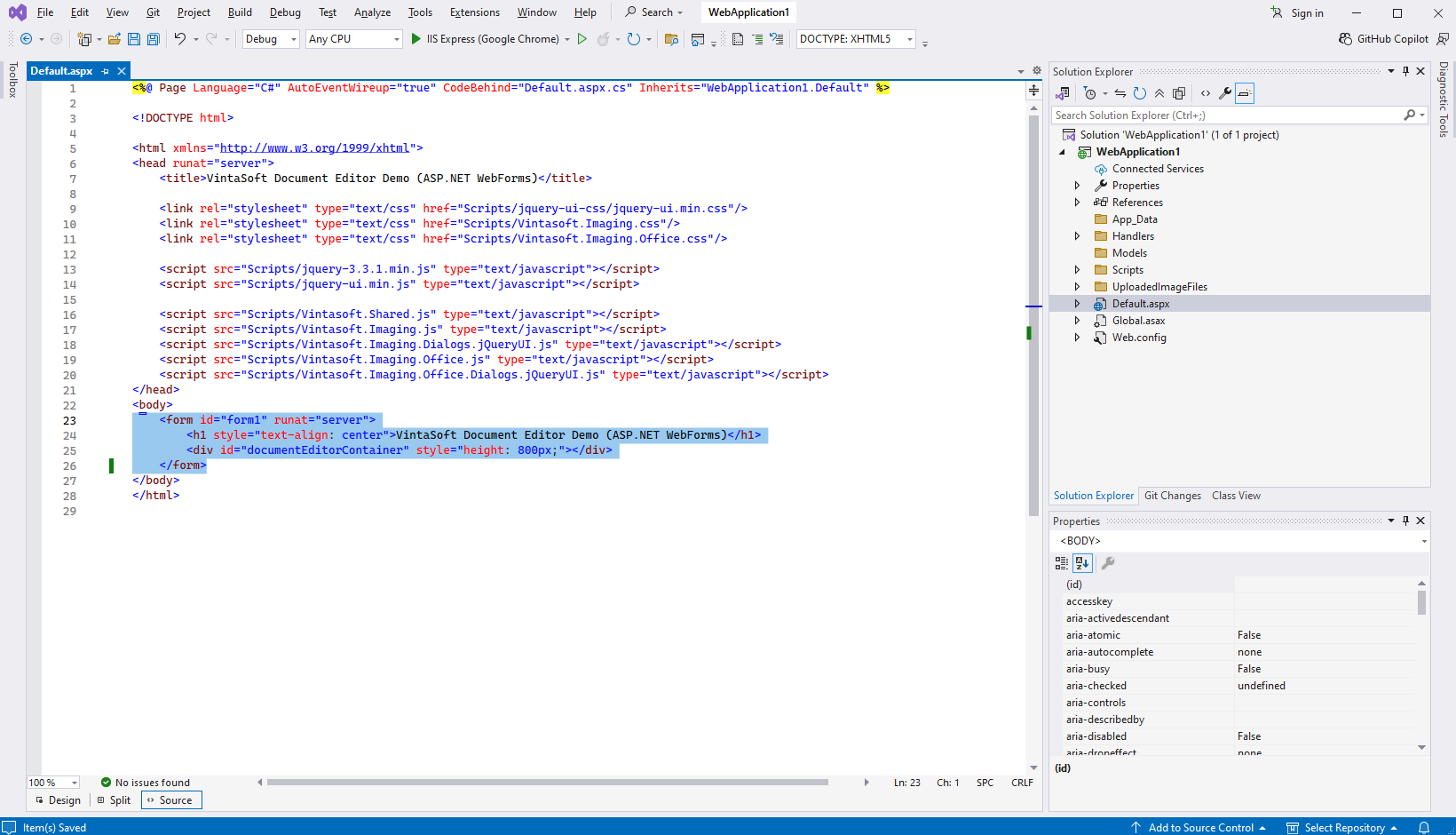This screenshot has height=835, width=1456.
Task: Open the Extensions menu
Action: pos(474,12)
